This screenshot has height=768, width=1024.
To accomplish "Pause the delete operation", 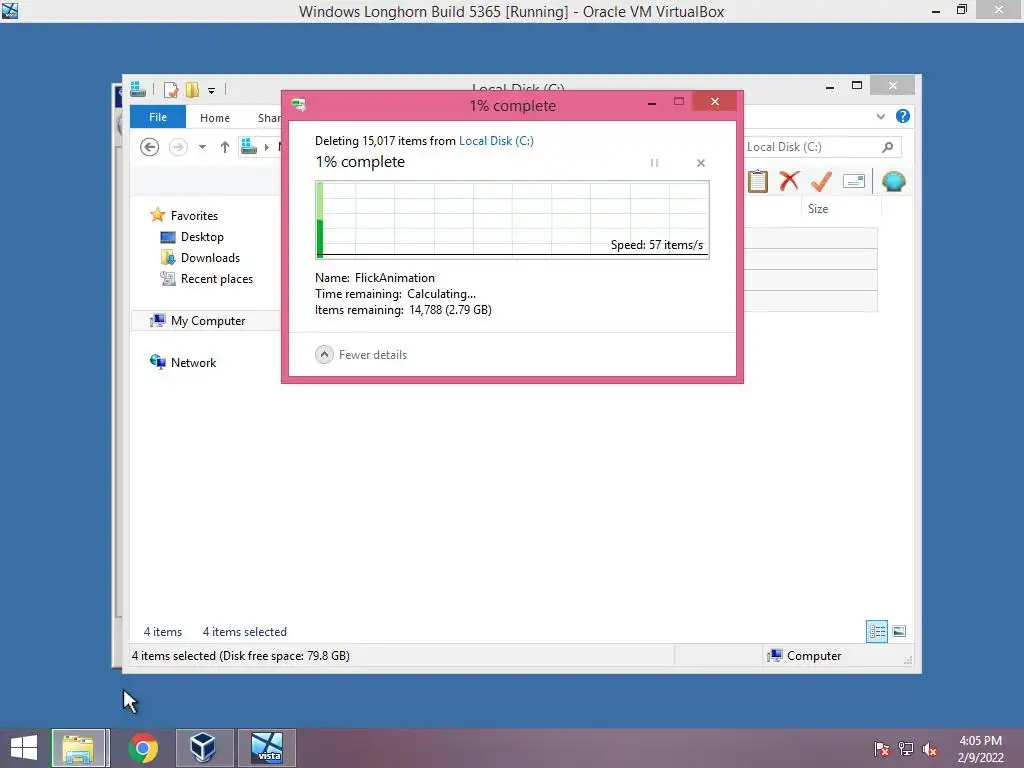I will 654,163.
